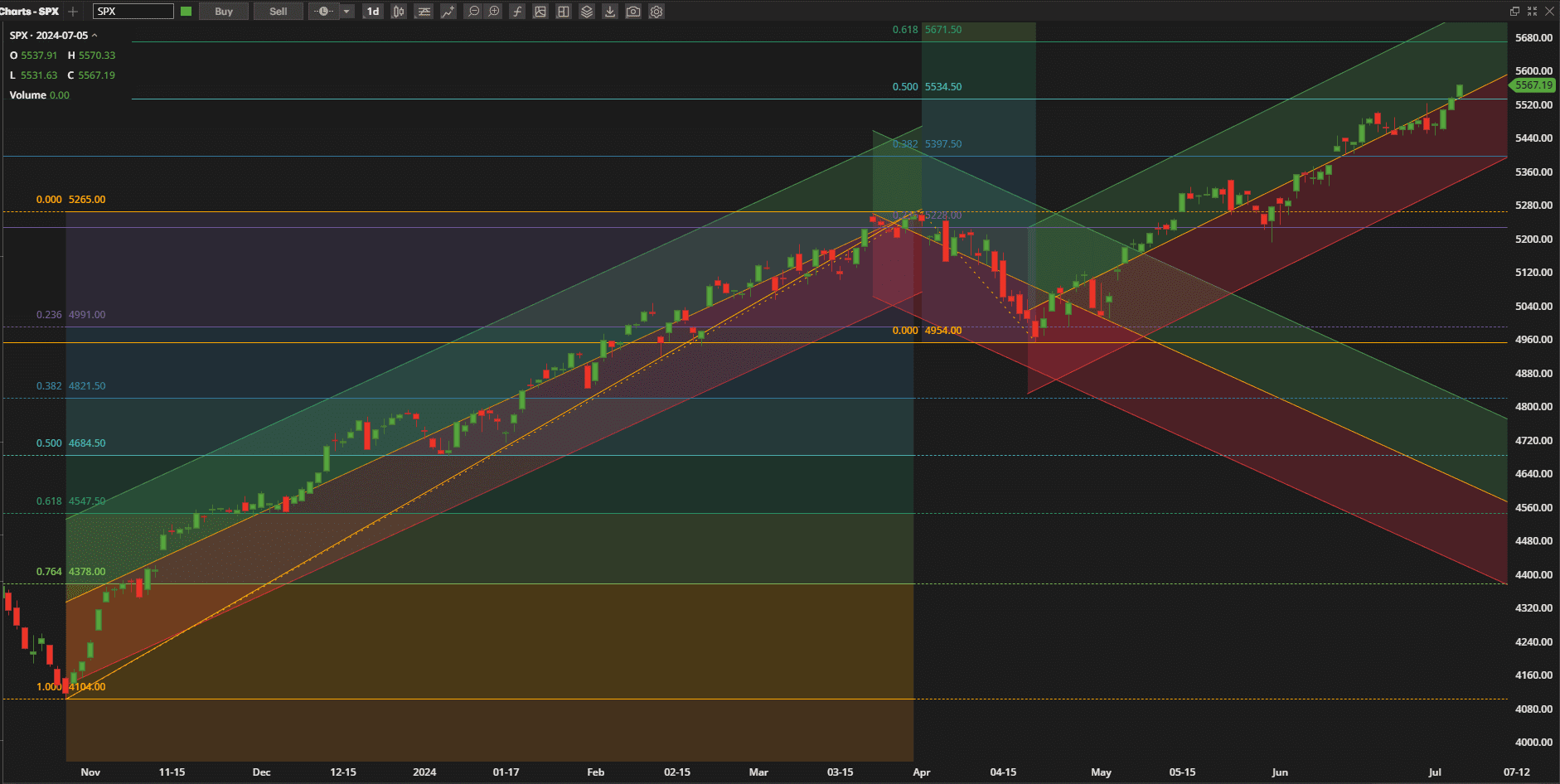Click the 2024 date axis label

(x=424, y=772)
